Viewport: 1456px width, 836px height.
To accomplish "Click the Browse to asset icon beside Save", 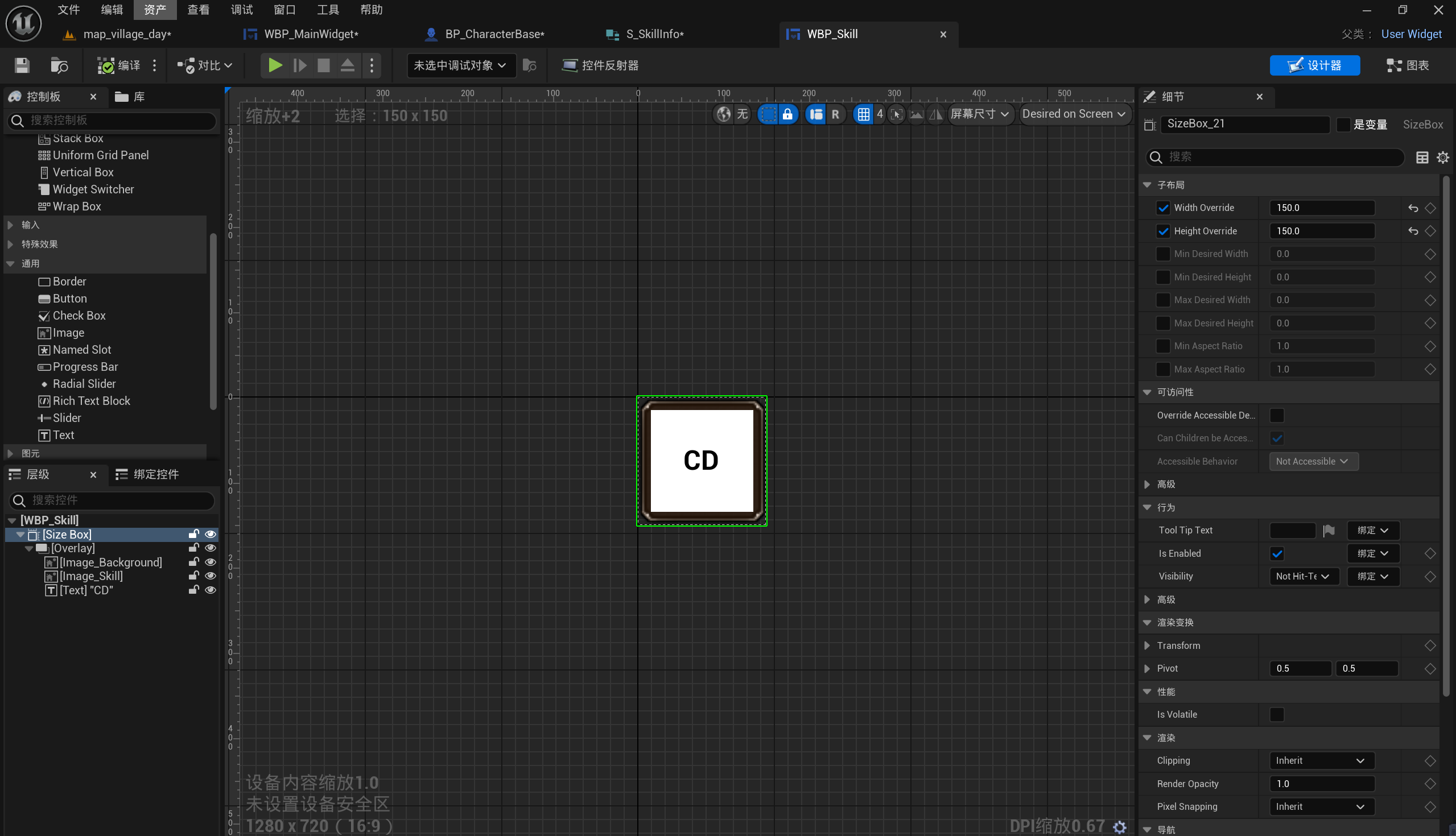I will tap(59, 65).
